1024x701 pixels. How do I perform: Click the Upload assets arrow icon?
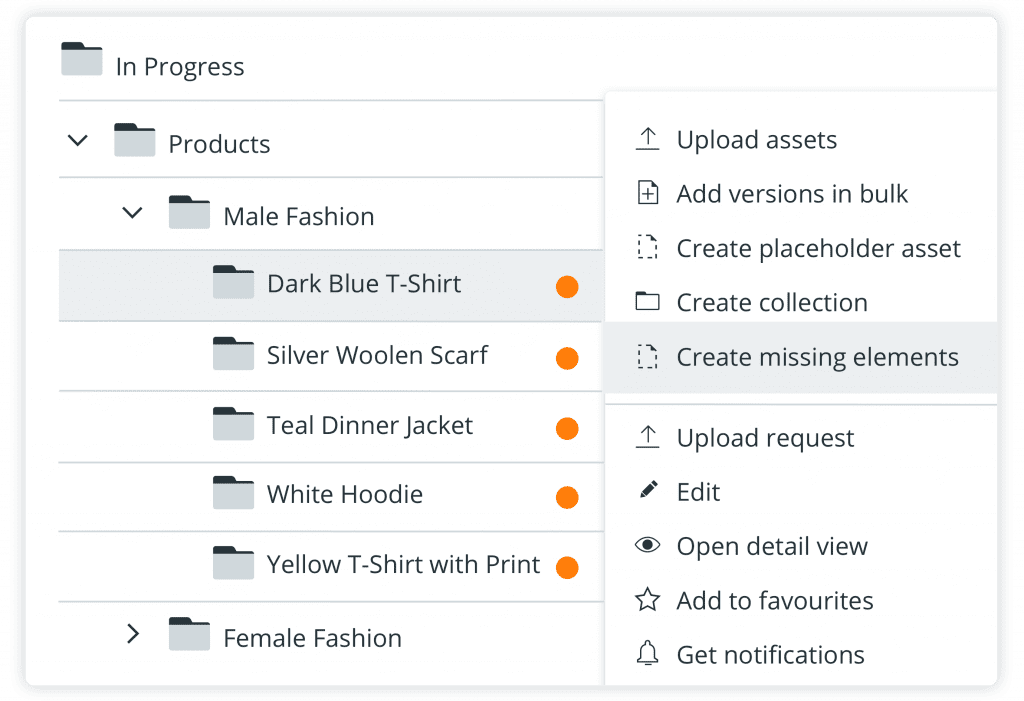point(648,140)
